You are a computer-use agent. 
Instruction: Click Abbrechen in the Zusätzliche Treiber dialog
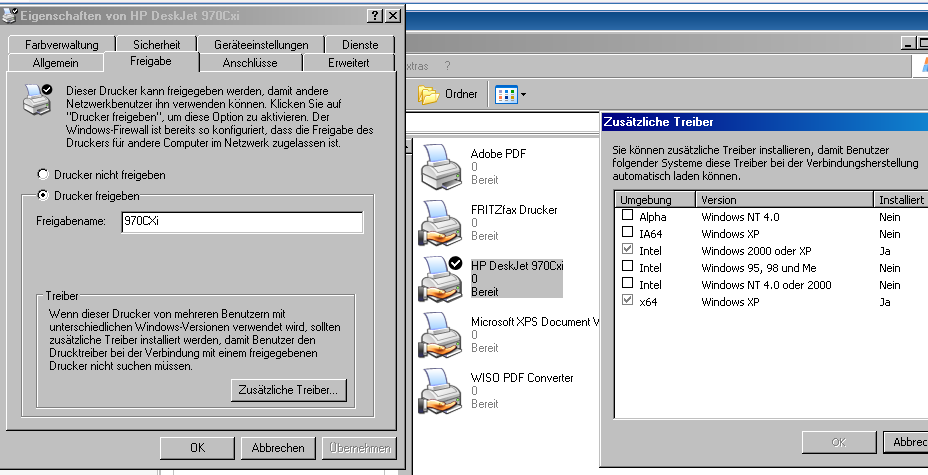tap(906, 442)
